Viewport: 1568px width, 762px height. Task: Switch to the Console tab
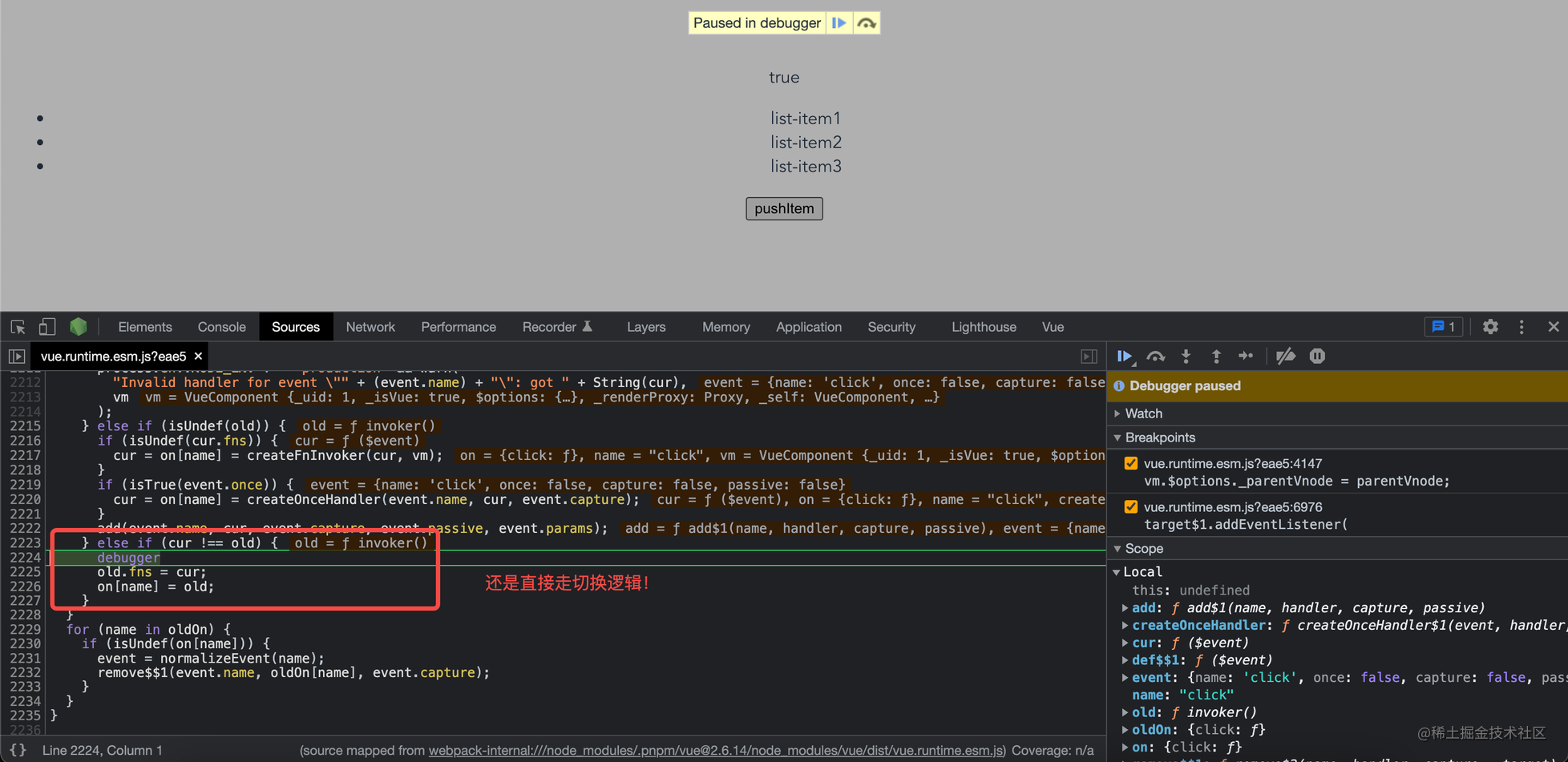pyautogui.click(x=222, y=327)
